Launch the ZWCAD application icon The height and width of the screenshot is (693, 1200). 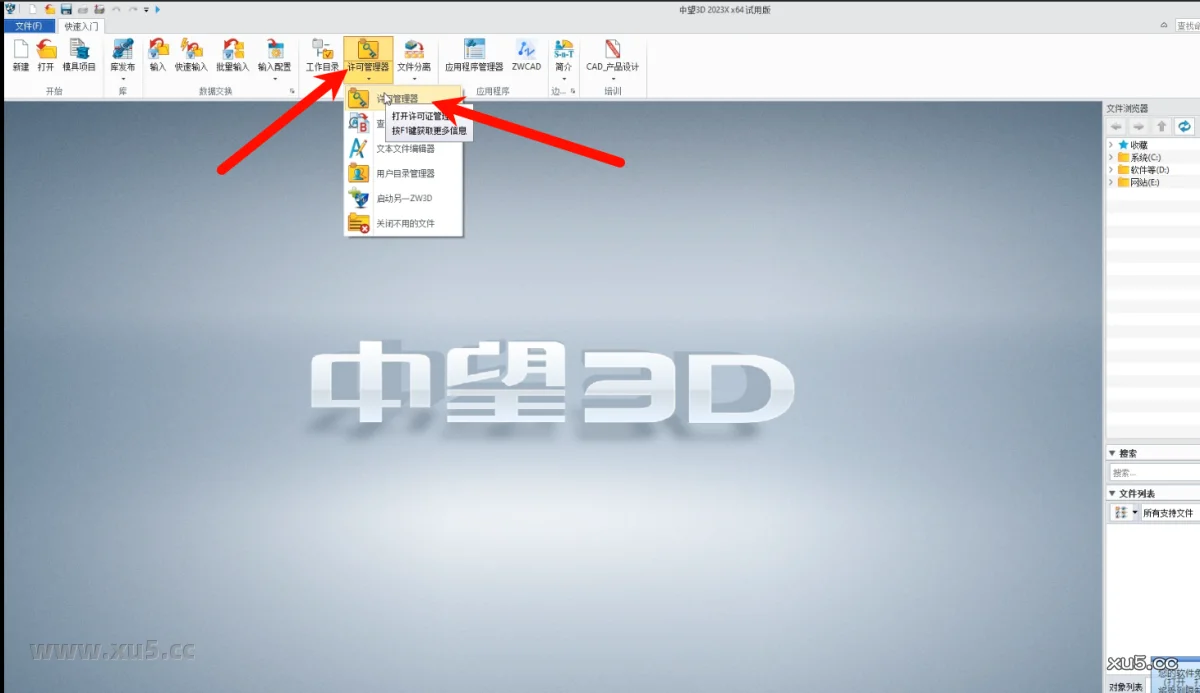(526, 52)
